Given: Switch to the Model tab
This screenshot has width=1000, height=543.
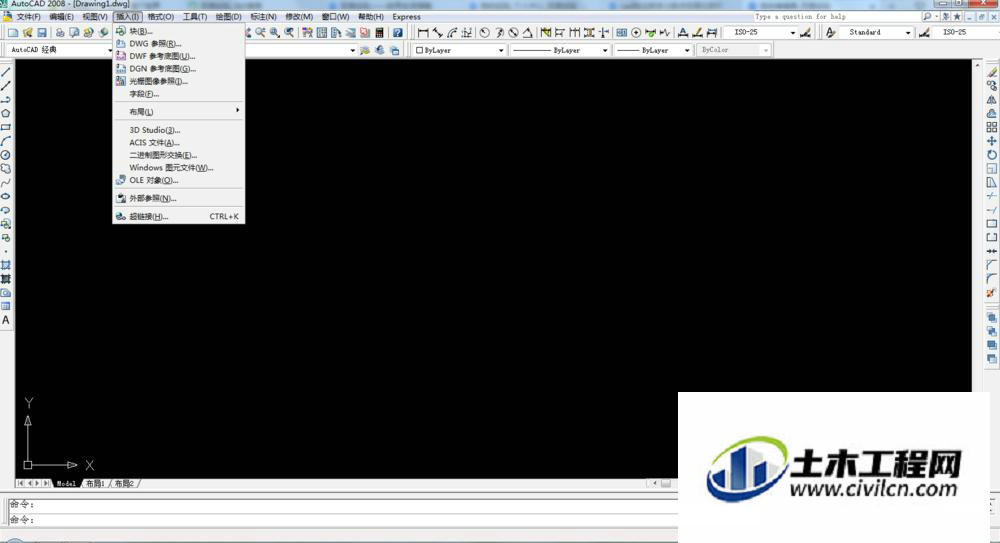Looking at the screenshot, I should 66,484.
